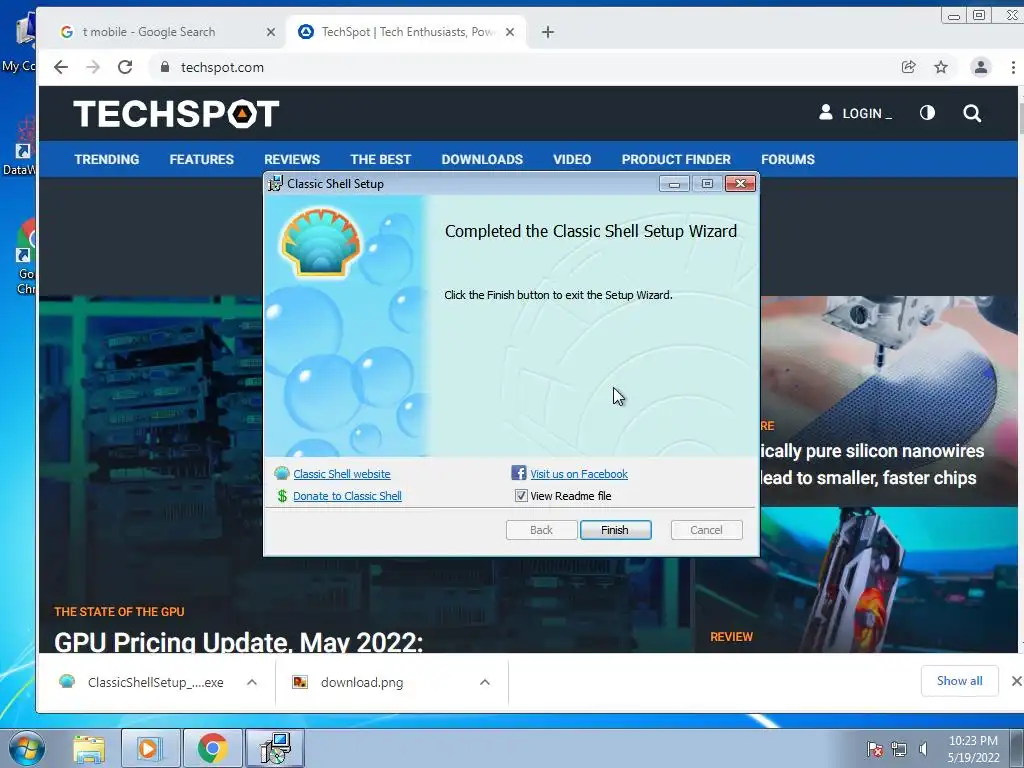
Task: Open TechSpot search magnifier
Action: 972,114
